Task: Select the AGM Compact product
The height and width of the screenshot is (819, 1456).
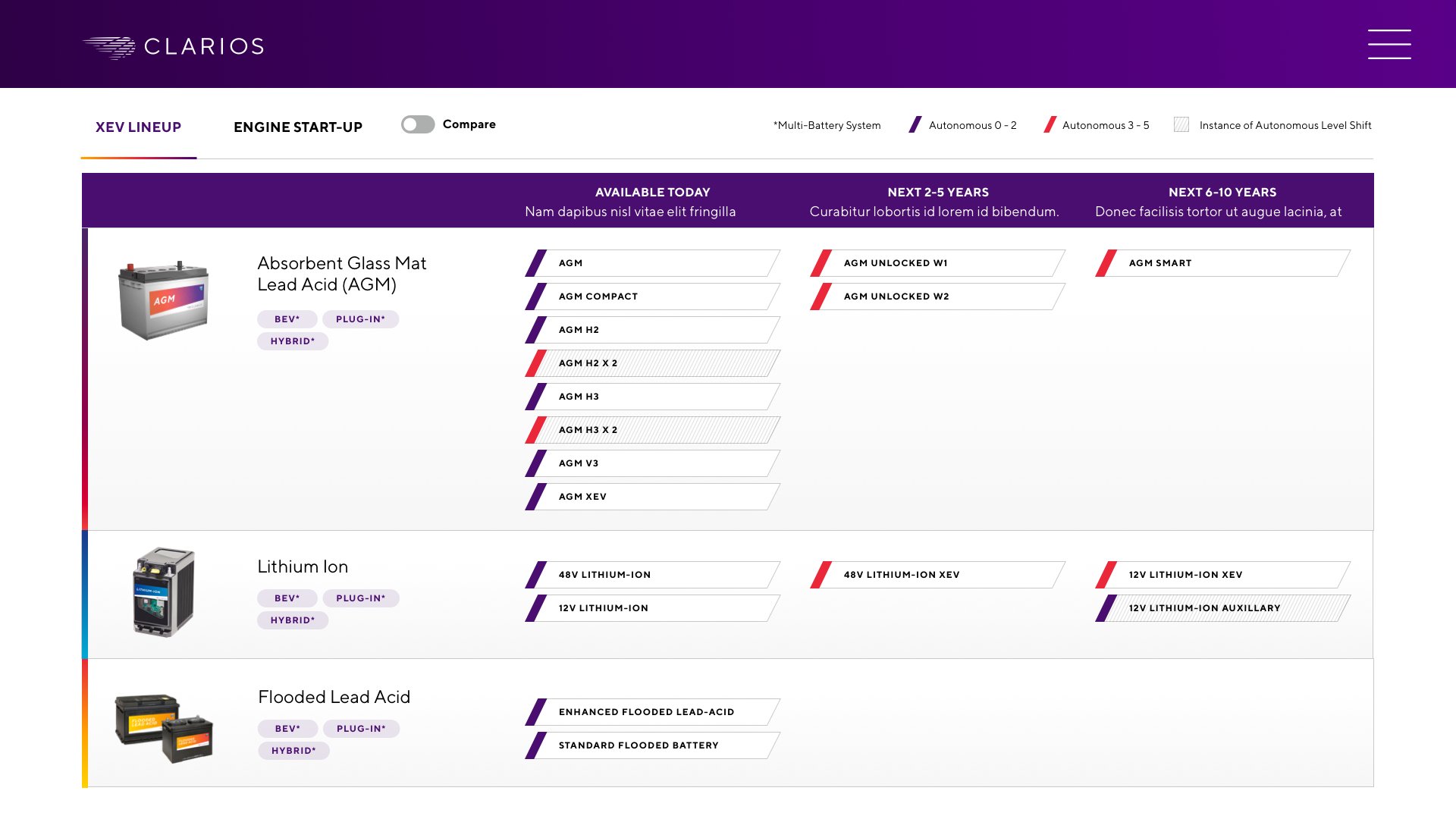Action: point(652,297)
